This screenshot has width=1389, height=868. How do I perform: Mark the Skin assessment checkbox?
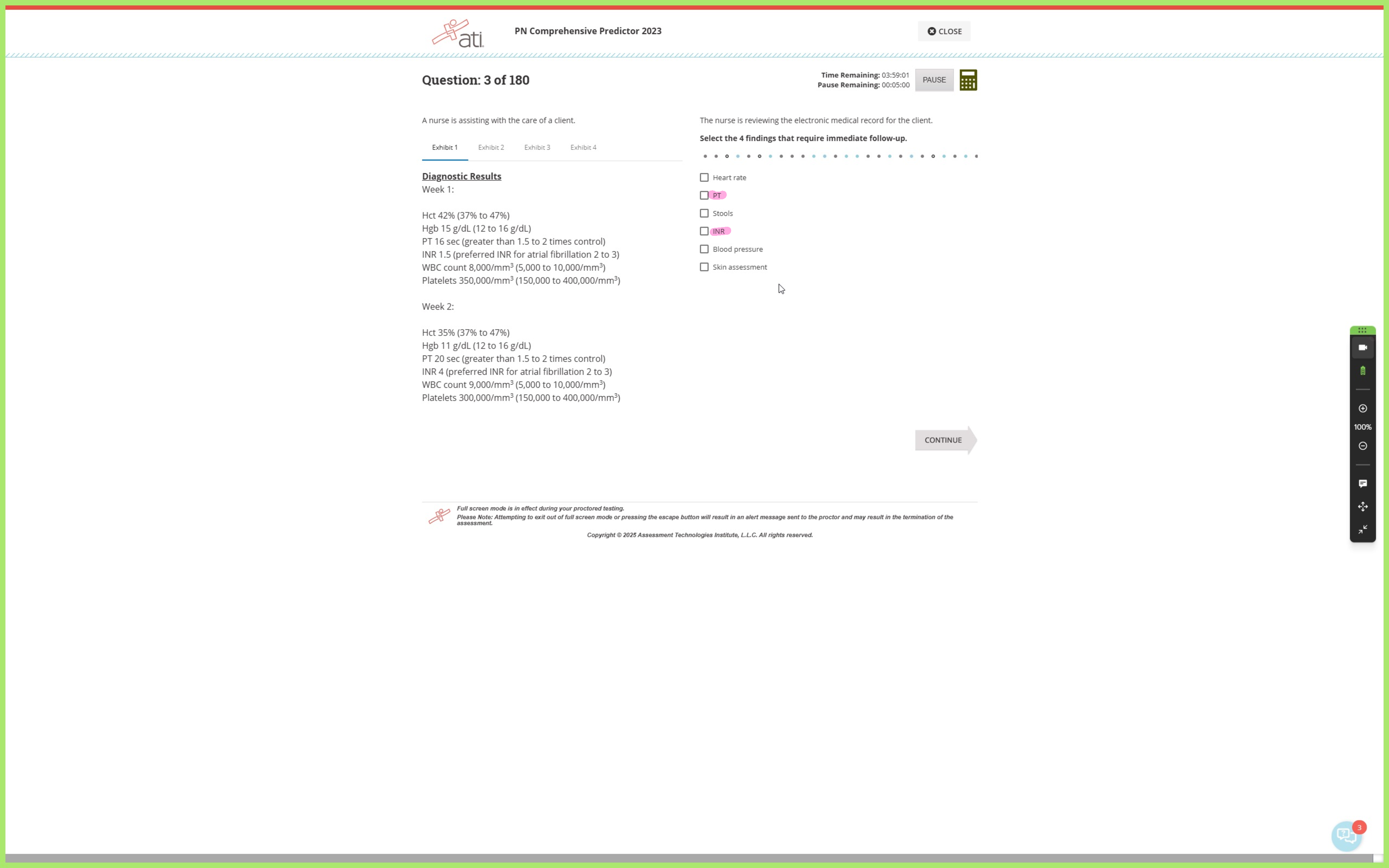704,267
